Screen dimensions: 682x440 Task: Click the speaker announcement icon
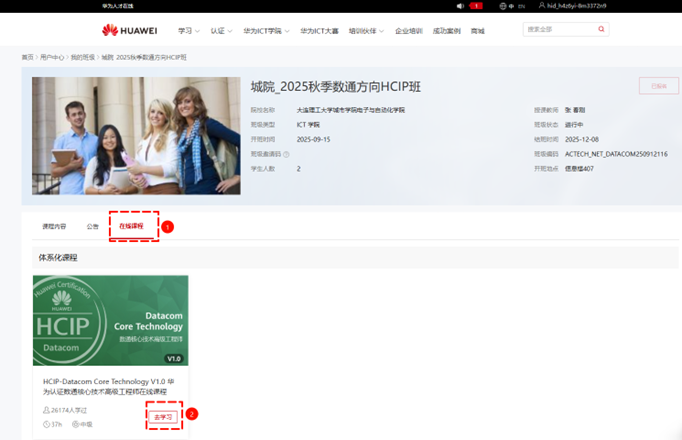[460, 6]
